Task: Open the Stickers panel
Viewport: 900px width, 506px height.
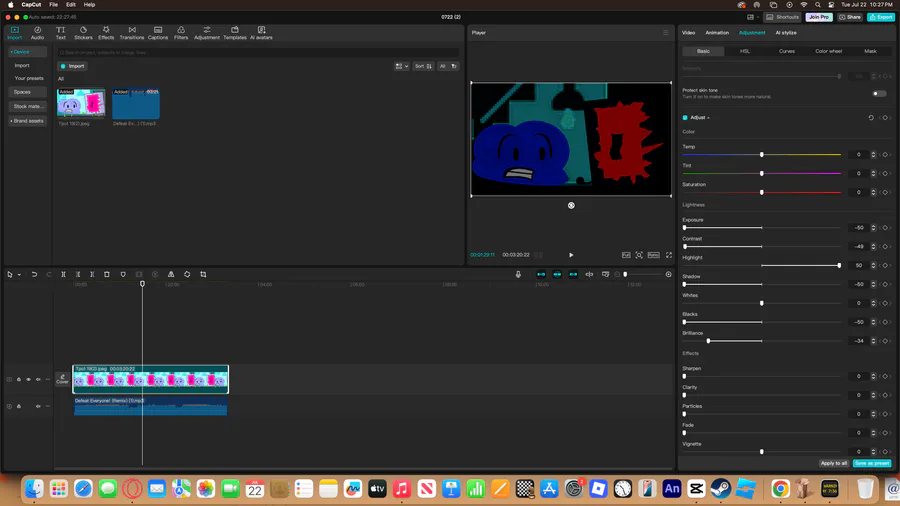Action: (83, 33)
